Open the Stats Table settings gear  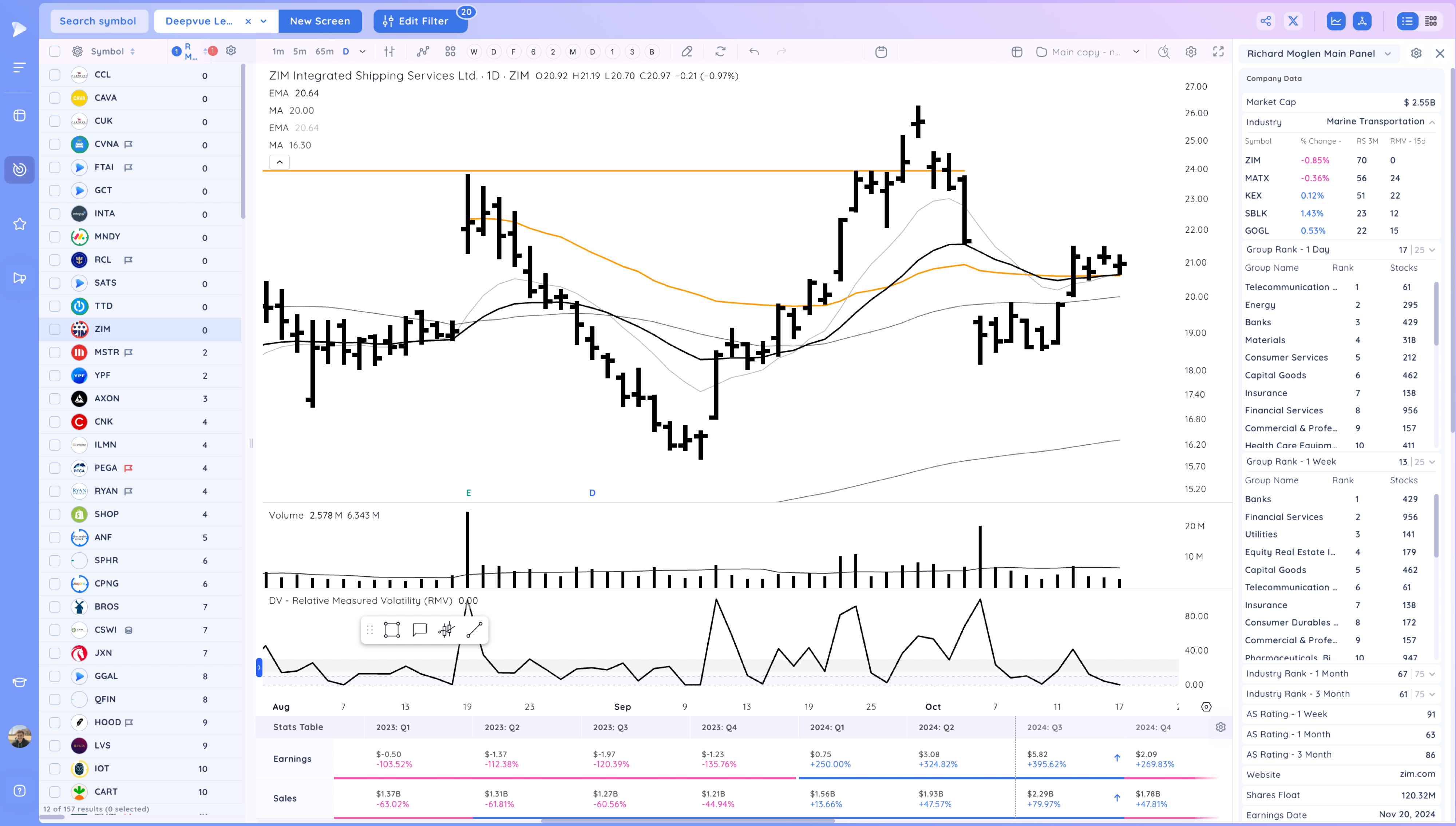(1220, 727)
